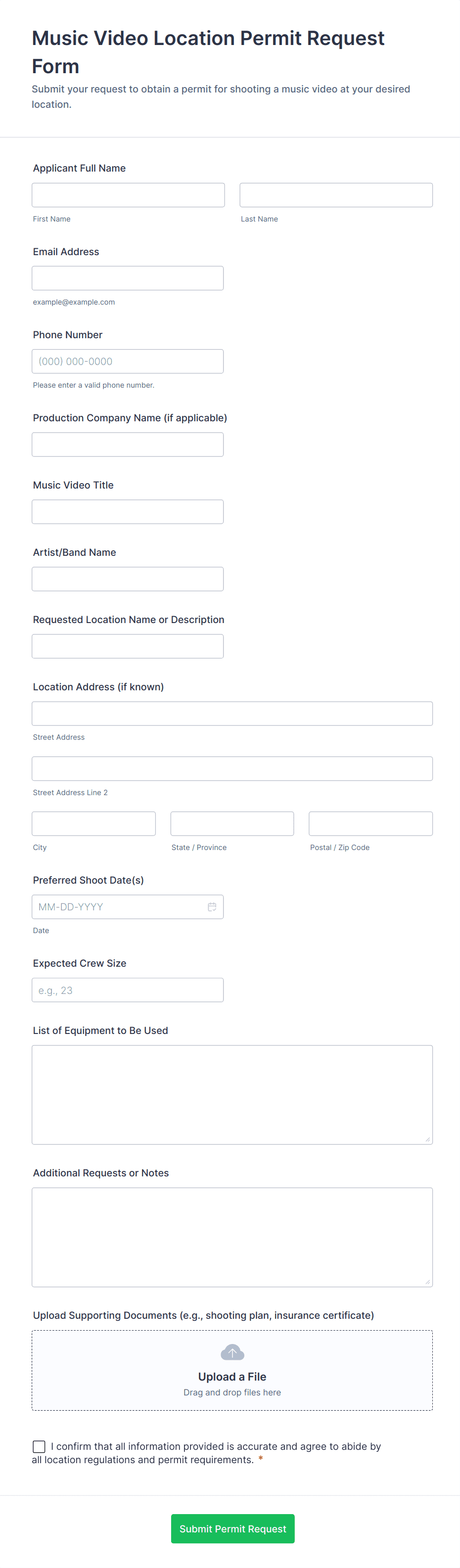Tick the information accuracy confirmation checkbox
This screenshot has height=1568, width=460.
(39, 1446)
